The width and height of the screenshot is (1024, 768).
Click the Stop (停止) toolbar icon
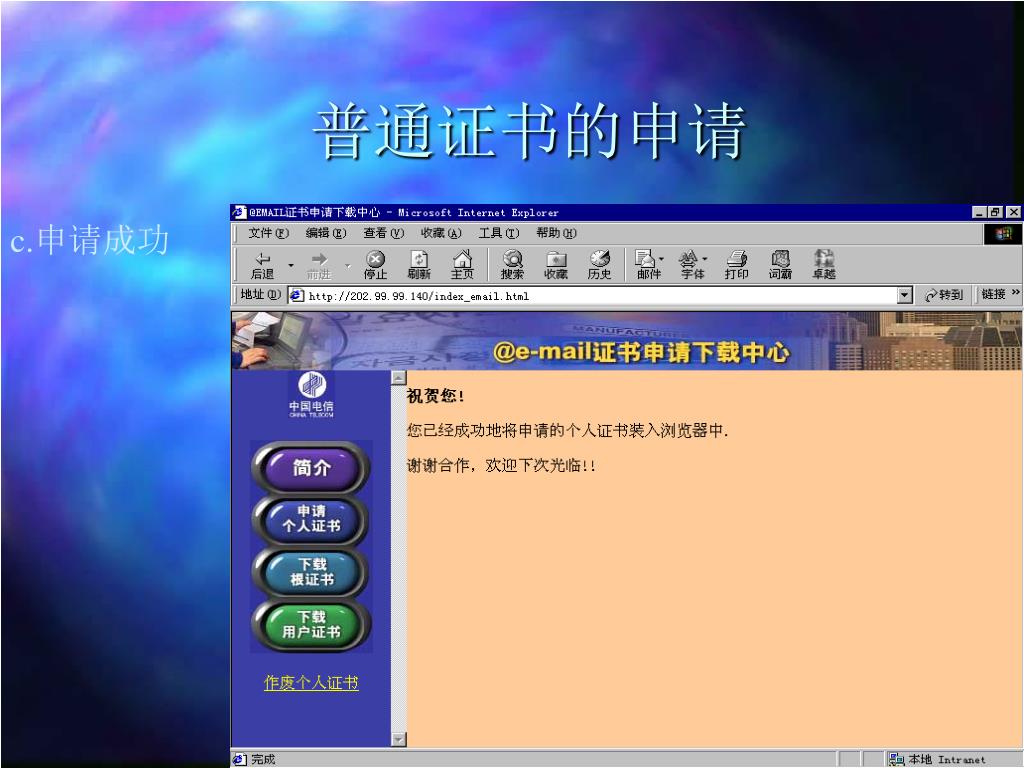tap(376, 265)
